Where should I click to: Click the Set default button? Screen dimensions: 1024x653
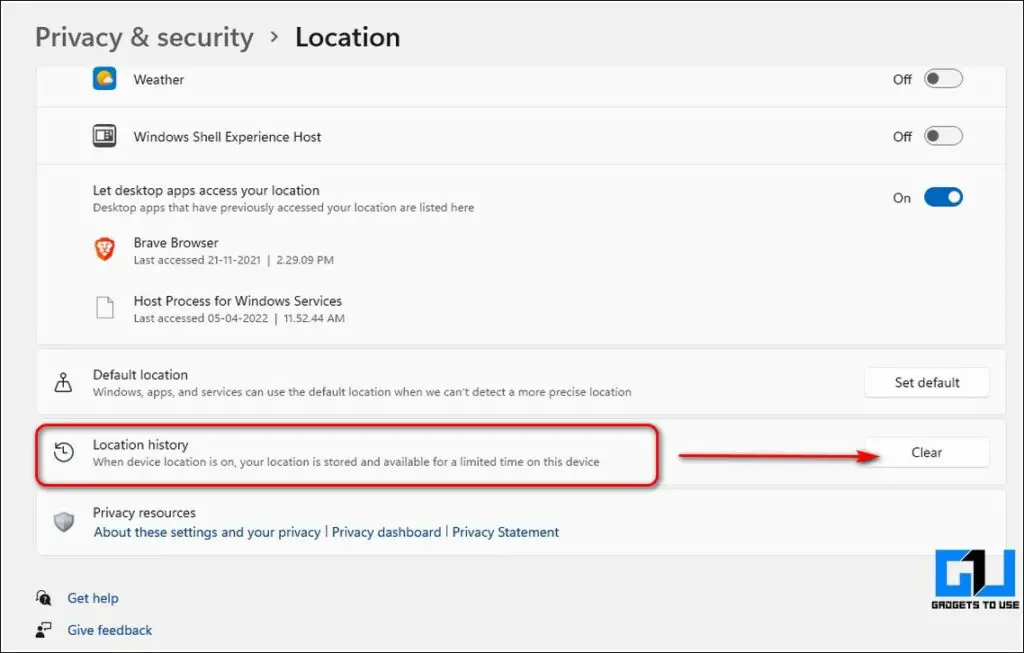coord(926,382)
